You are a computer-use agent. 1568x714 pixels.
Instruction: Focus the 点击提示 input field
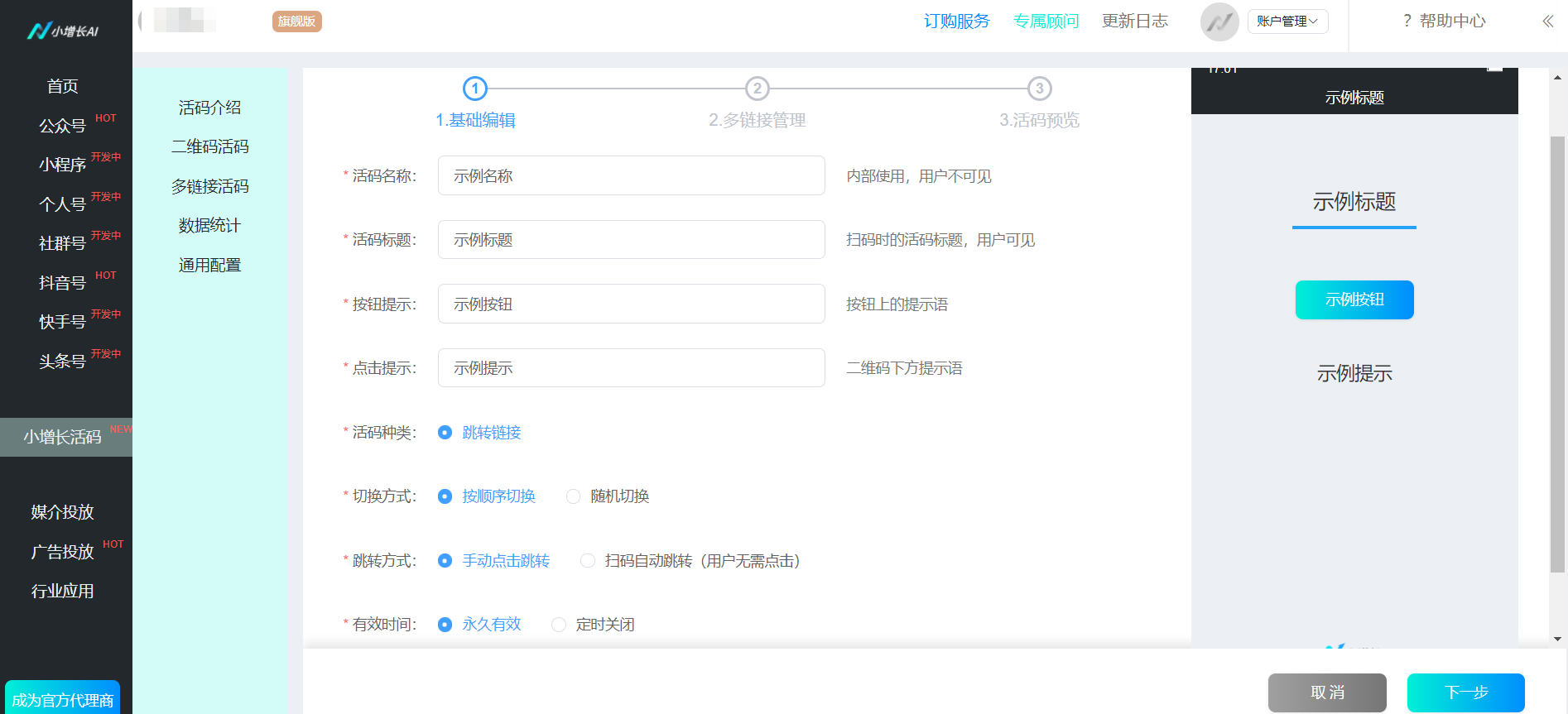tap(632, 368)
